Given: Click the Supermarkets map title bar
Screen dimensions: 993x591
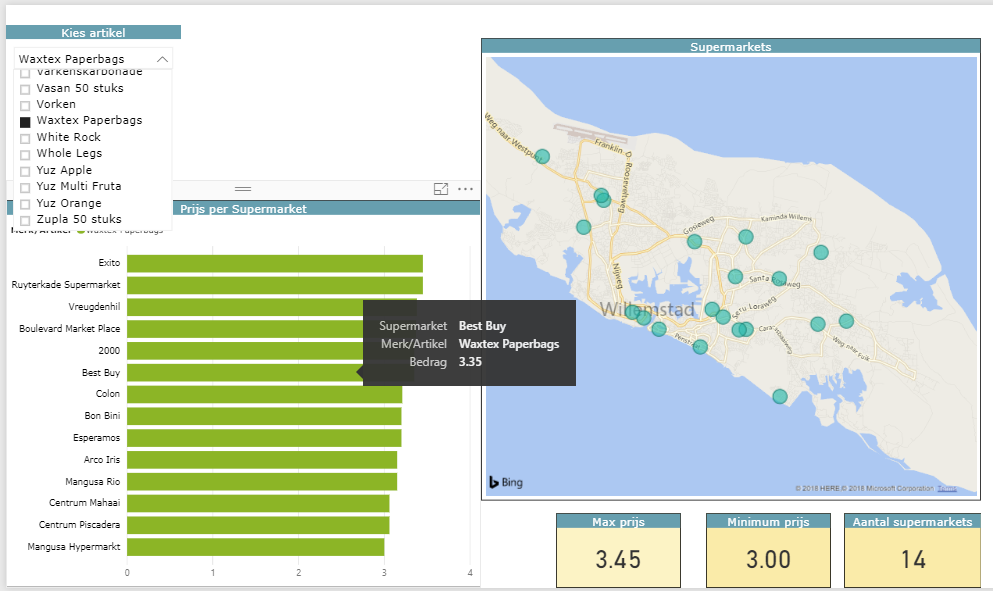Looking at the screenshot, I should (x=731, y=46).
